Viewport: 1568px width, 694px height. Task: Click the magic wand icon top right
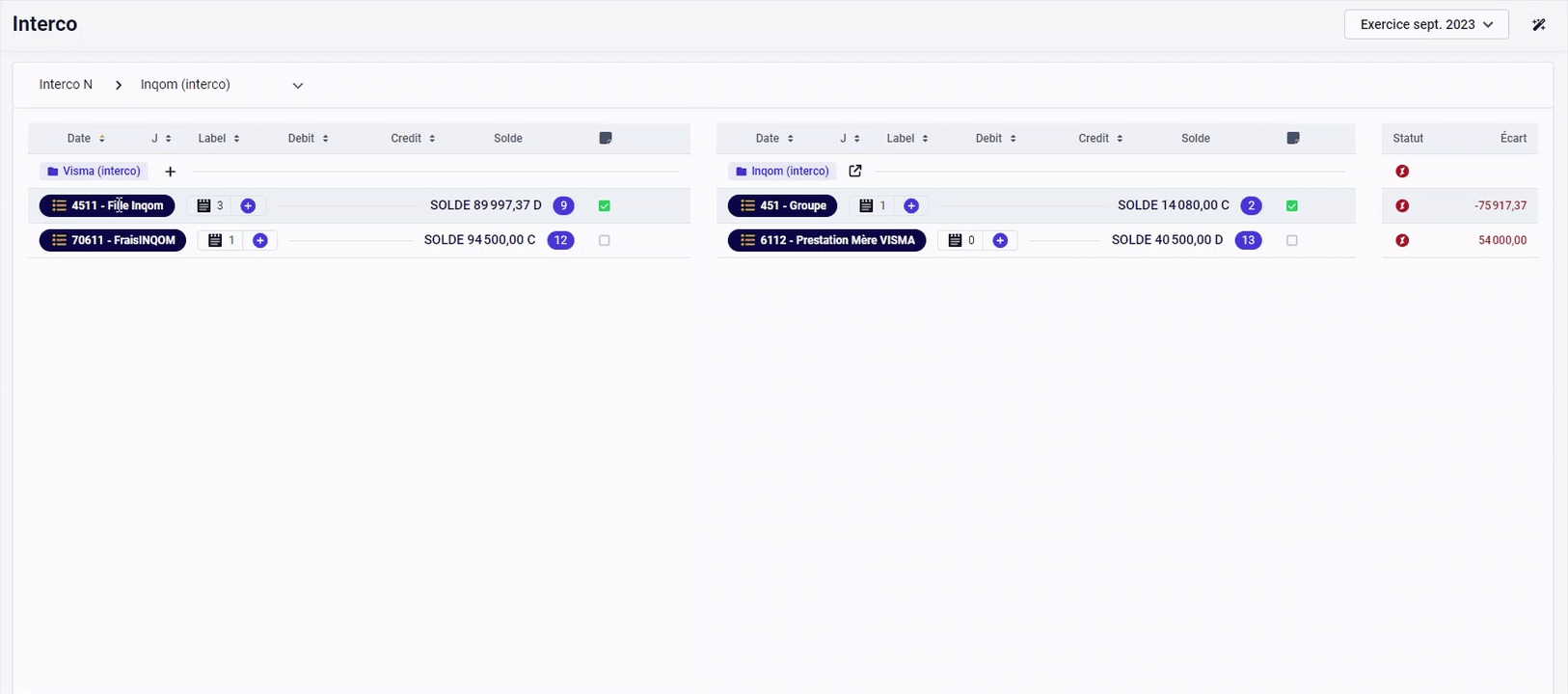1538,25
